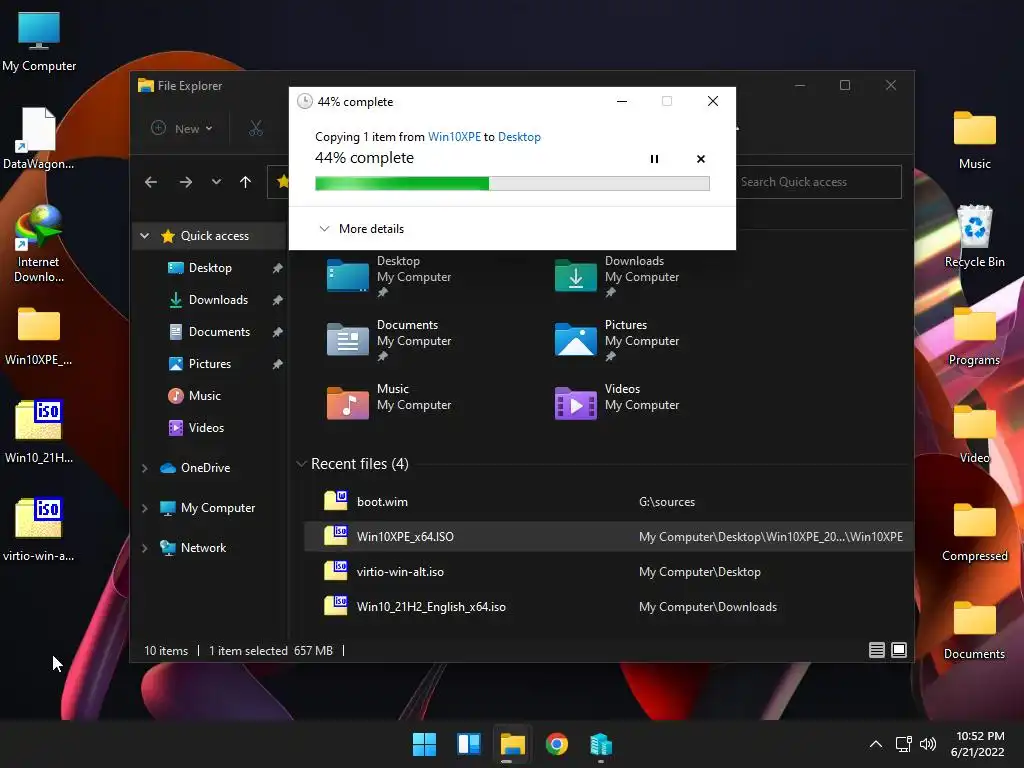Minimize the copy progress dialog

[x=622, y=101]
